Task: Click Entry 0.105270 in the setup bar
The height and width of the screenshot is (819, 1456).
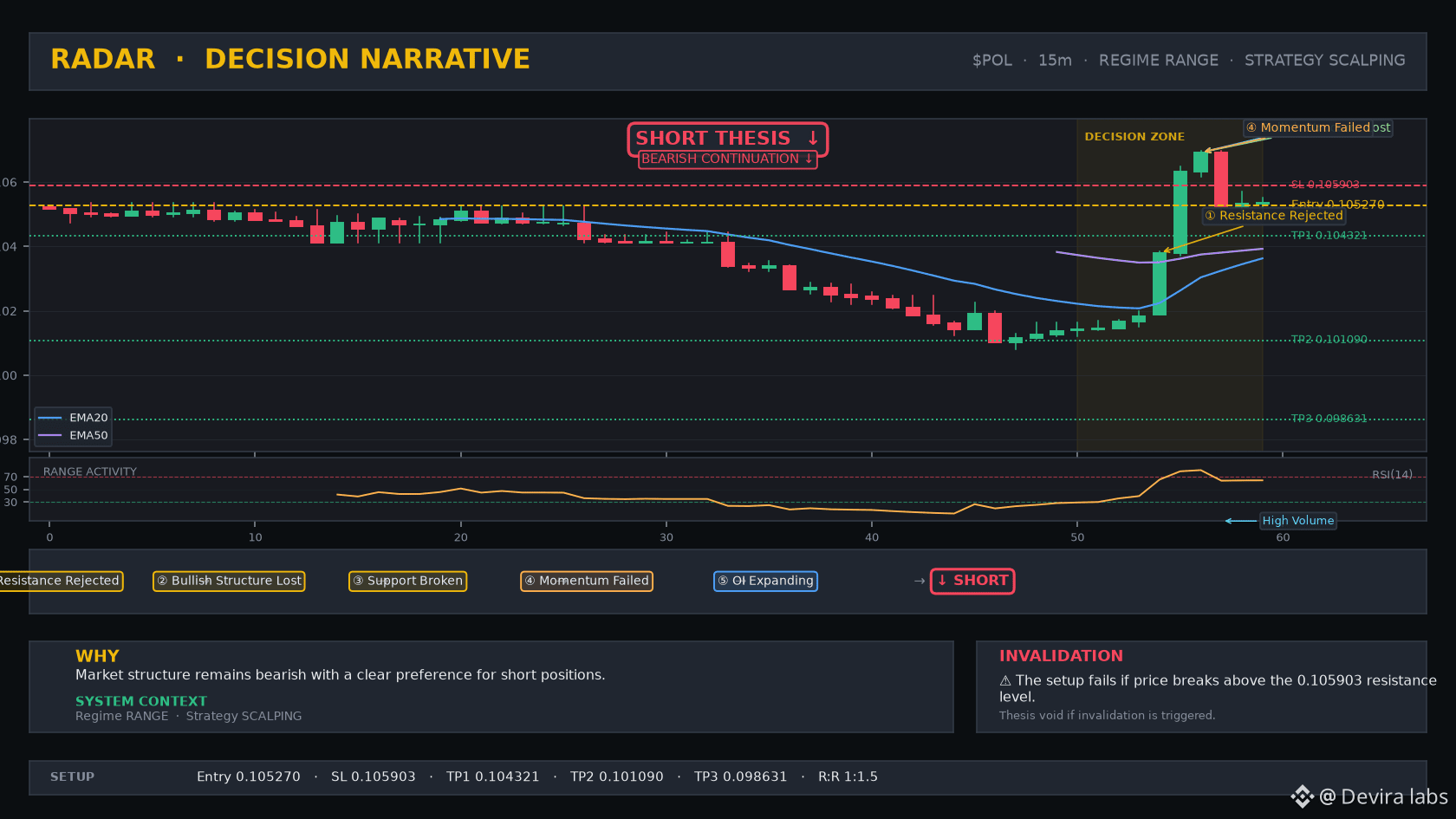Action: click(x=249, y=777)
